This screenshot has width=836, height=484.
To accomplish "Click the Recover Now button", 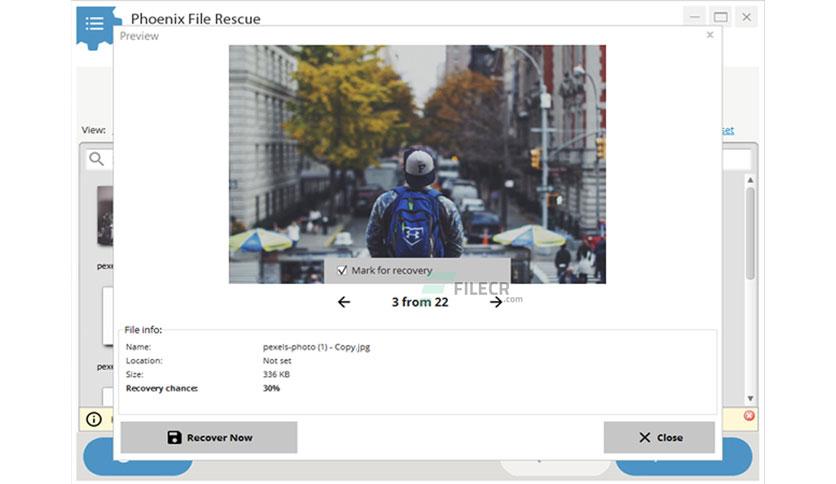I will point(209,438).
